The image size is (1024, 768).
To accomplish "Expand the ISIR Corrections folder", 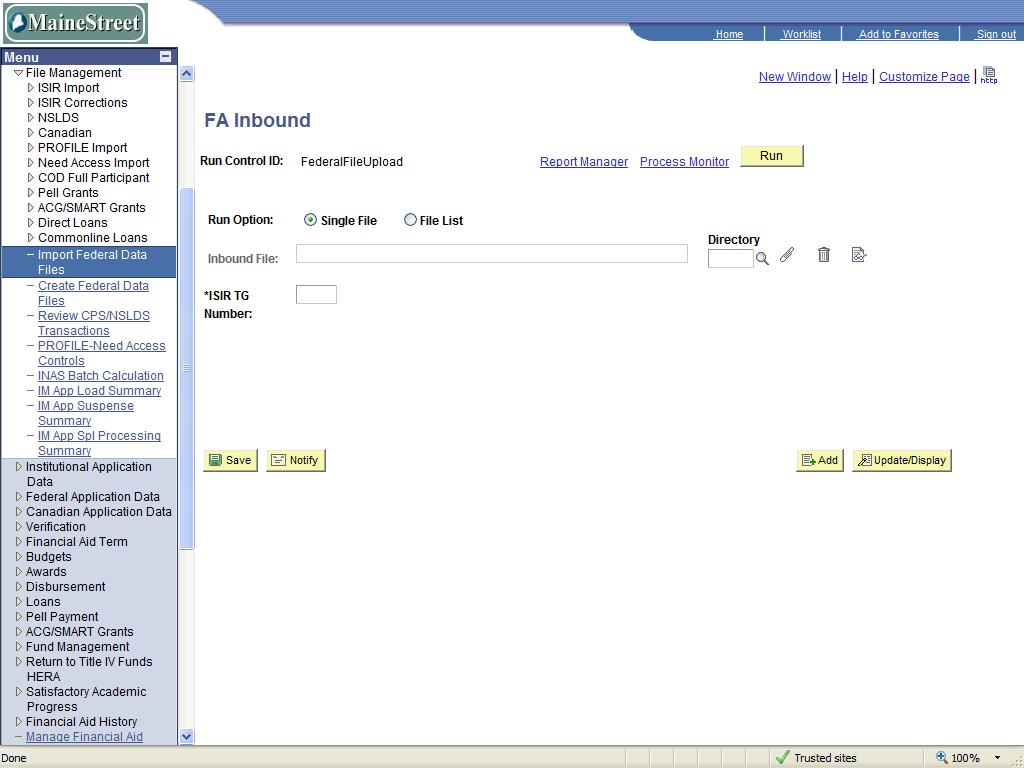I will (x=31, y=103).
